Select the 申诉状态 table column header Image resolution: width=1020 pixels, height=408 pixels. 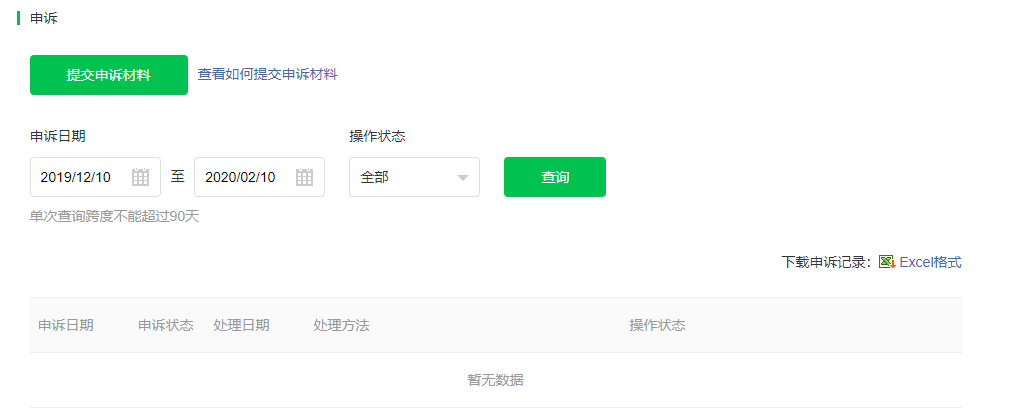click(x=166, y=325)
